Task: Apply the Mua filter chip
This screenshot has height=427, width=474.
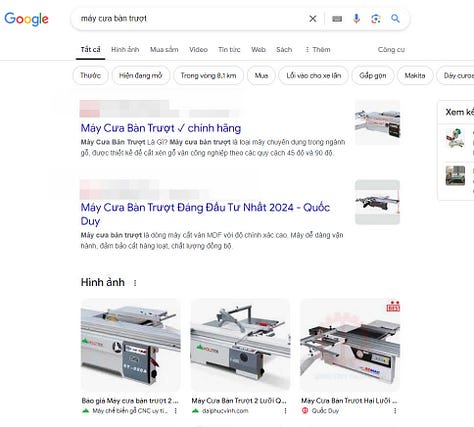Action: click(261, 76)
